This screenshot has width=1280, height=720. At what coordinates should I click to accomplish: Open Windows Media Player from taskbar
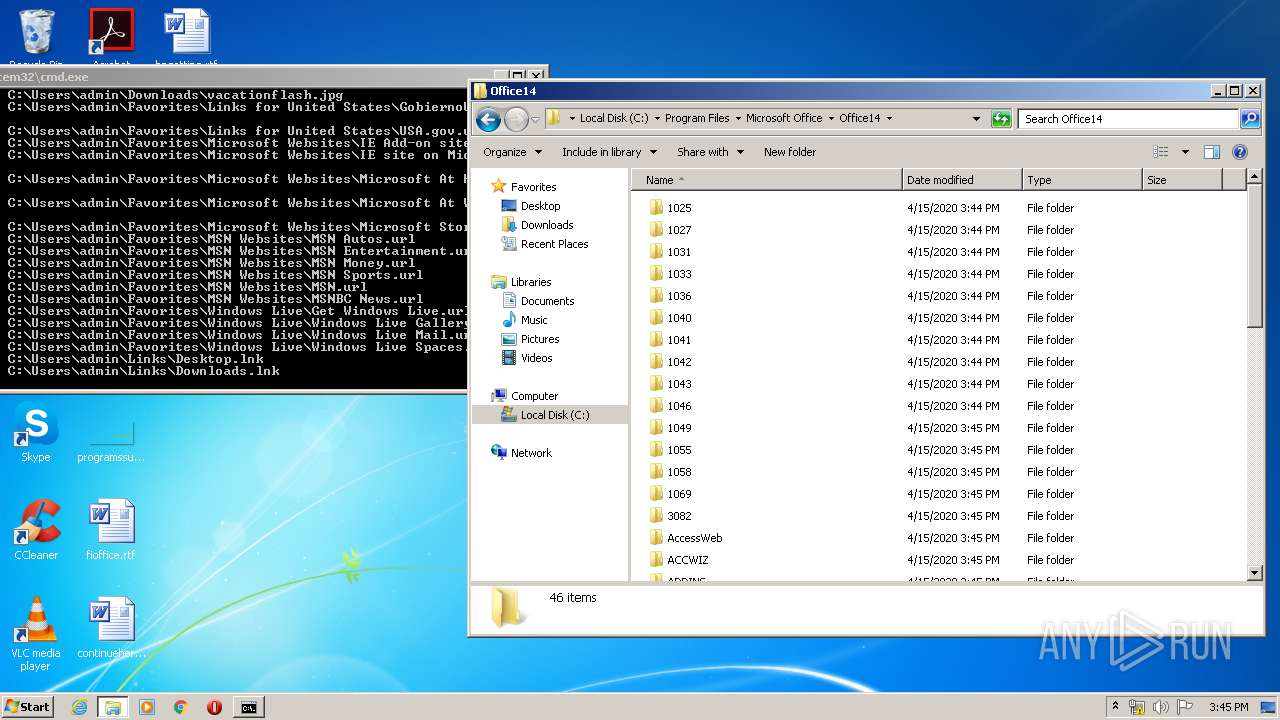(x=147, y=707)
